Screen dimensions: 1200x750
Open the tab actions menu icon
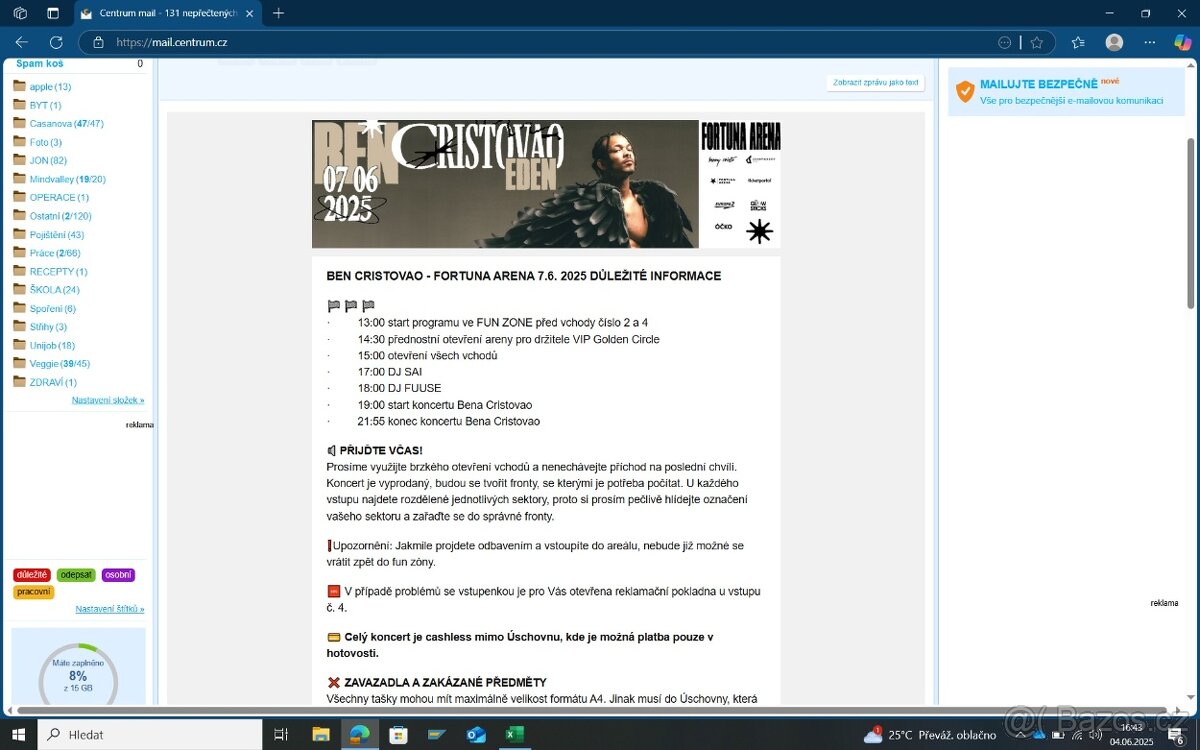pos(53,13)
